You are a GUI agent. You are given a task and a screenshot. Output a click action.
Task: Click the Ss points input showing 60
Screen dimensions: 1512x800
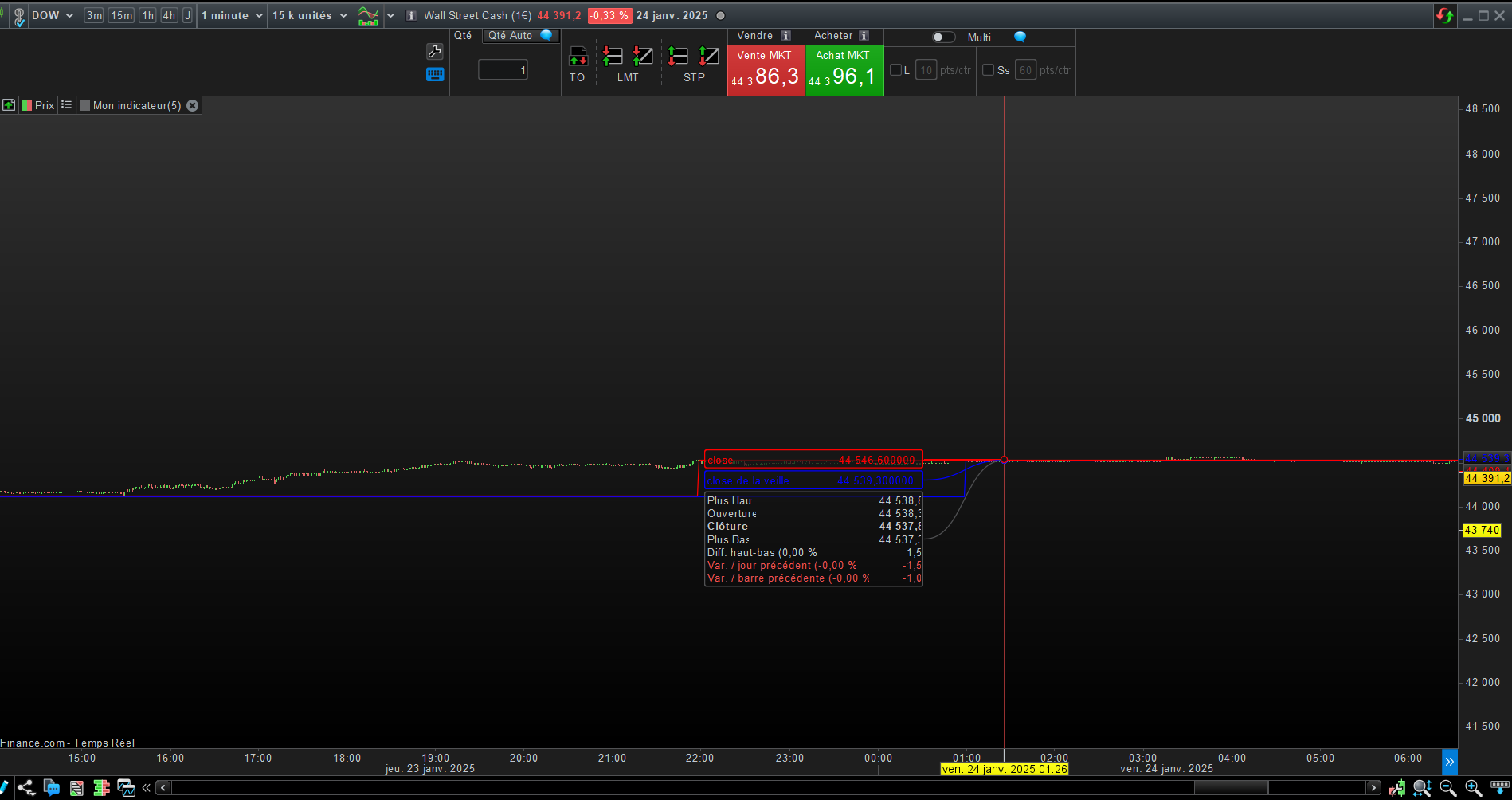[1026, 70]
